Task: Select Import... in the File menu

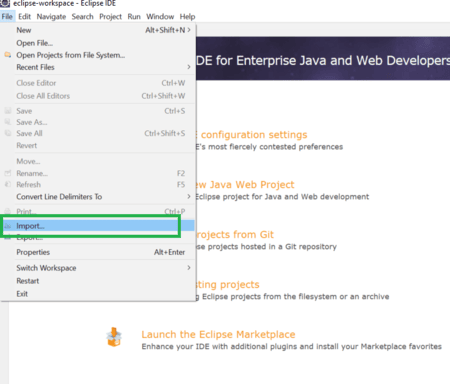Action: click(x=98, y=226)
